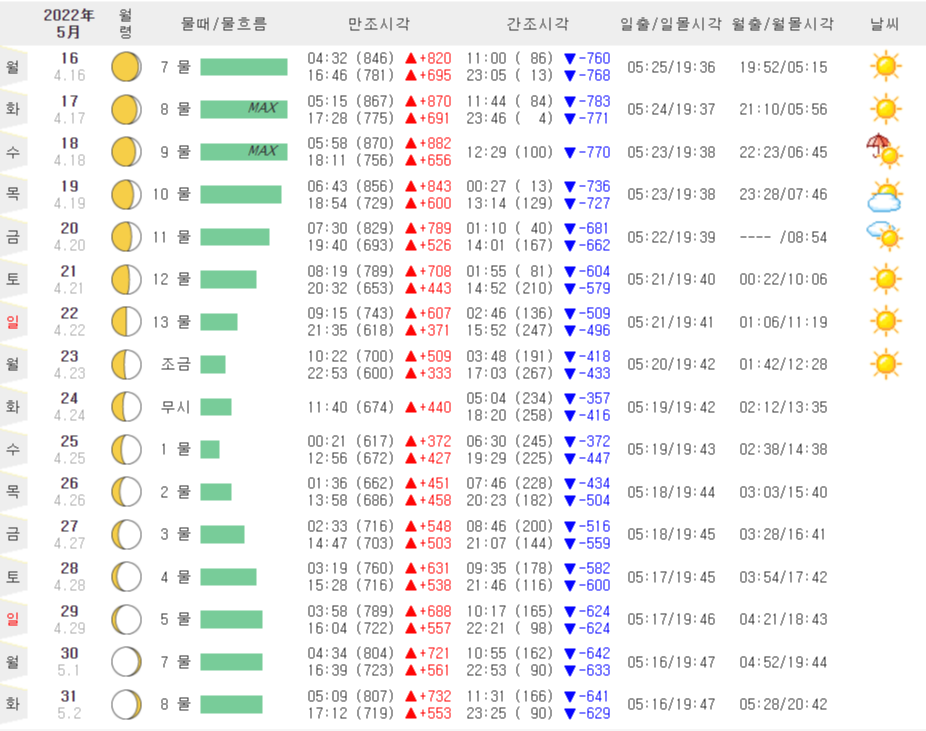
Task: Click the single high tide 11:40 (674)
Action: [350, 407]
